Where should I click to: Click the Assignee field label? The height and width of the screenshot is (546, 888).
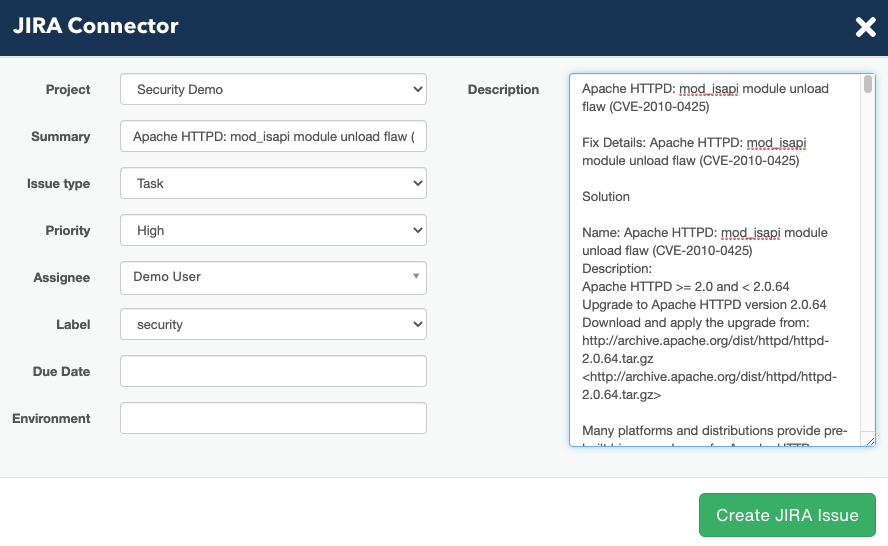[62, 278]
